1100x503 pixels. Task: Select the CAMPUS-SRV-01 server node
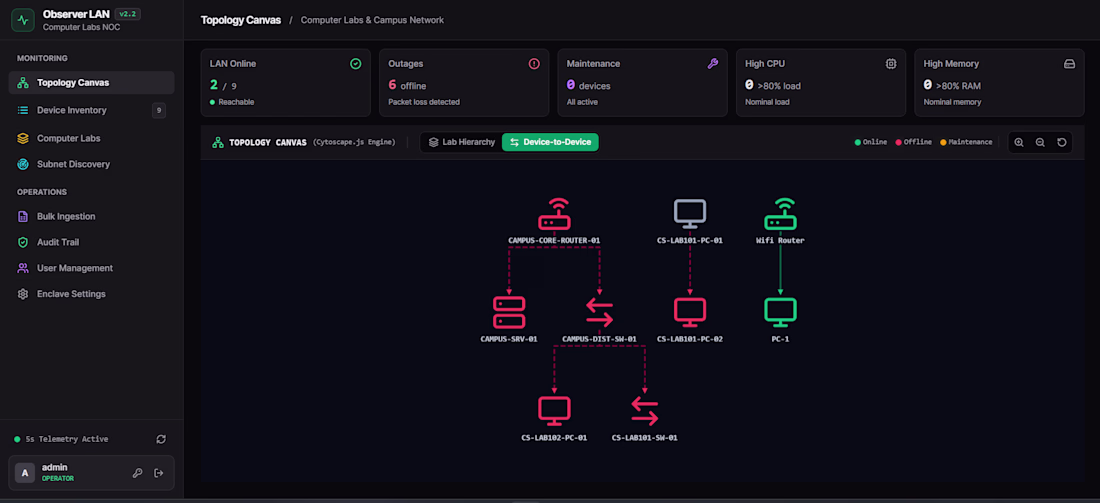(509, 312)
